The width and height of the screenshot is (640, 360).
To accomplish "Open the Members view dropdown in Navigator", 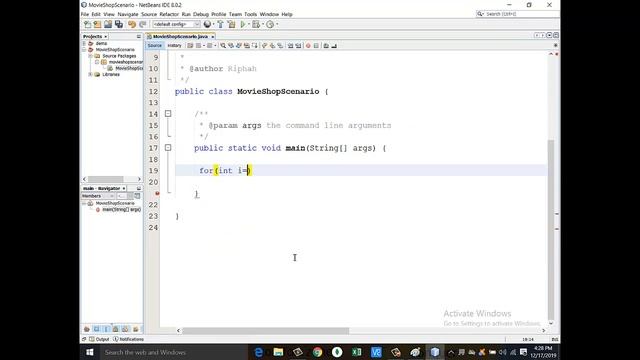I will click(x=98, y=196).
